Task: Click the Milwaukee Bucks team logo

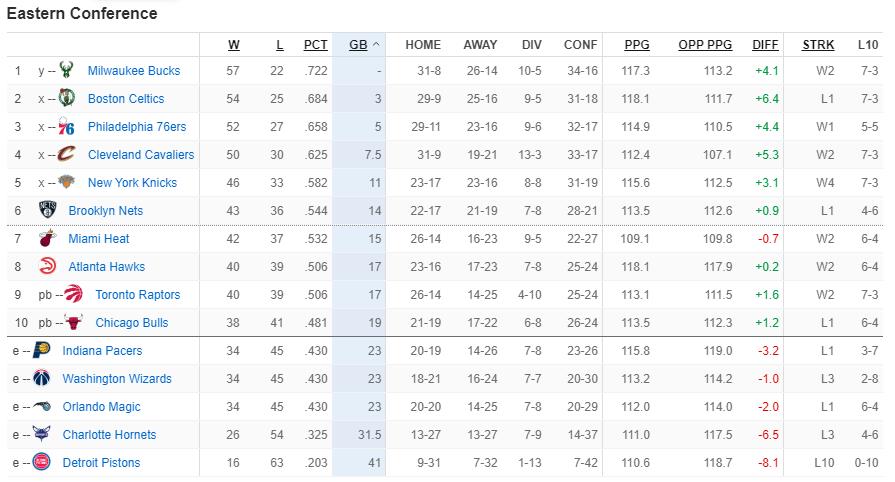Action: pyautogui.click(x=66, y=70)
